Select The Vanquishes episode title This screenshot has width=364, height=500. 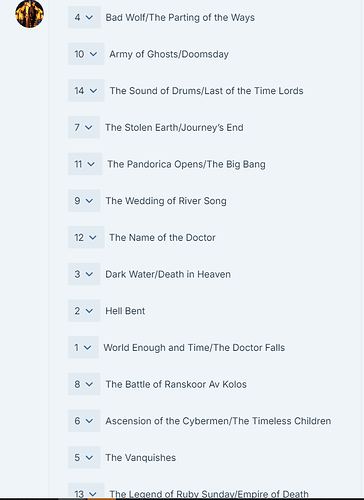141,457
